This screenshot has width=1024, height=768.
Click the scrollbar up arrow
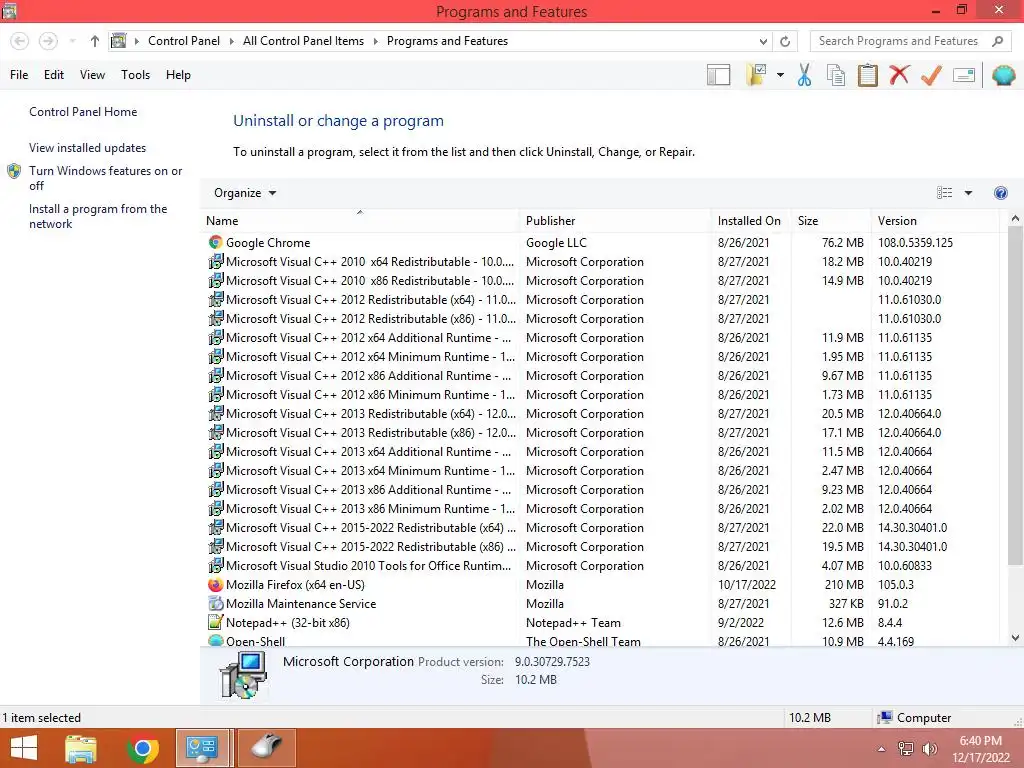[x=1015, y=219]
